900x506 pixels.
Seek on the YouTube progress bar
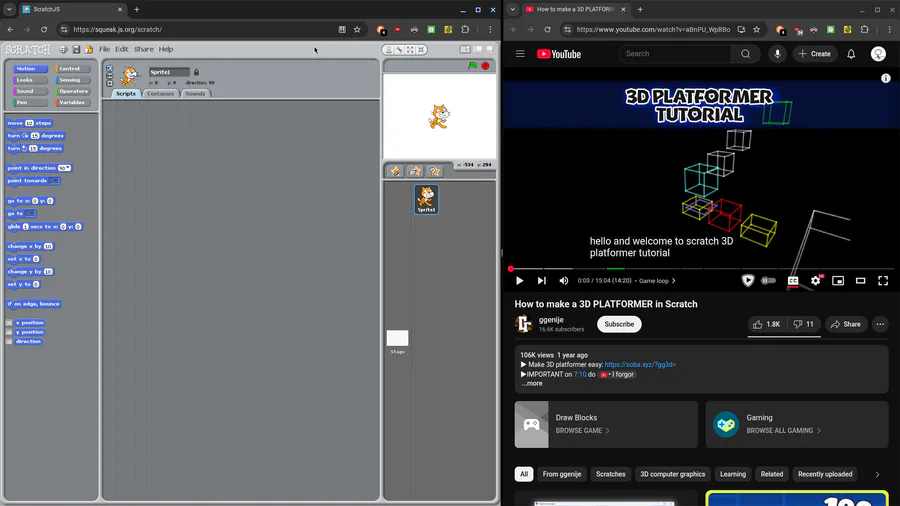pos(701,268)
